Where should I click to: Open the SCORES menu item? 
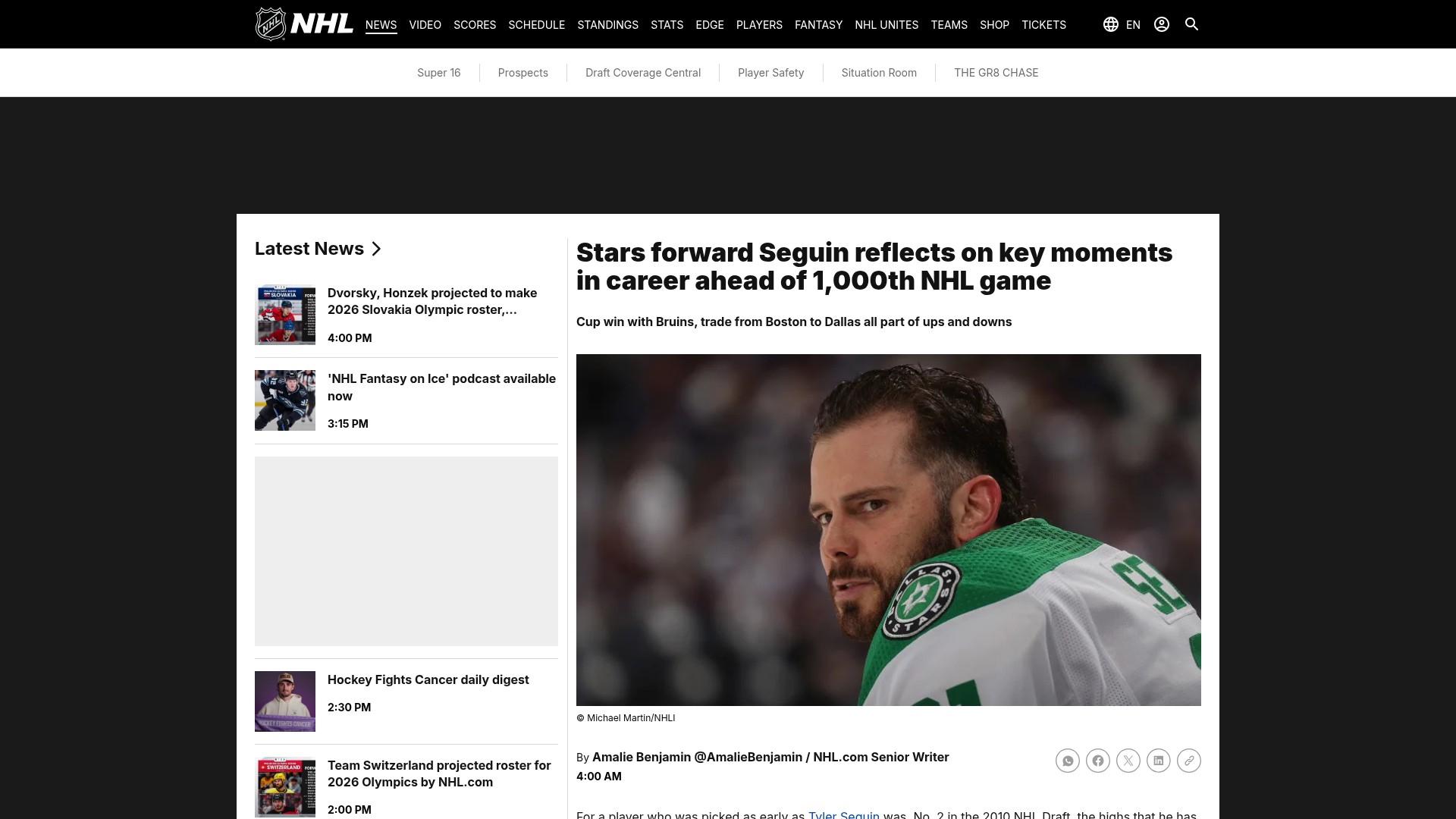(x=475, y=25)
